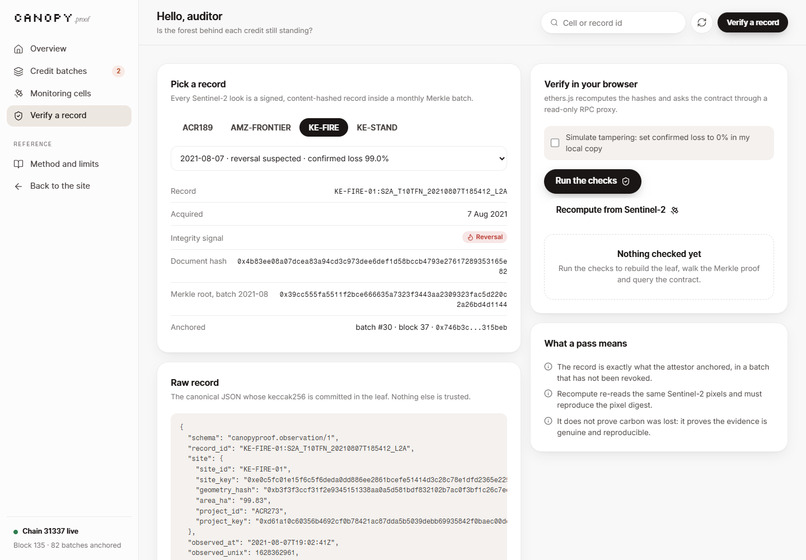The width and height of the screenshot is (806, 560).
Task: Open Overview in the sidebar
Action: [69, 49]
